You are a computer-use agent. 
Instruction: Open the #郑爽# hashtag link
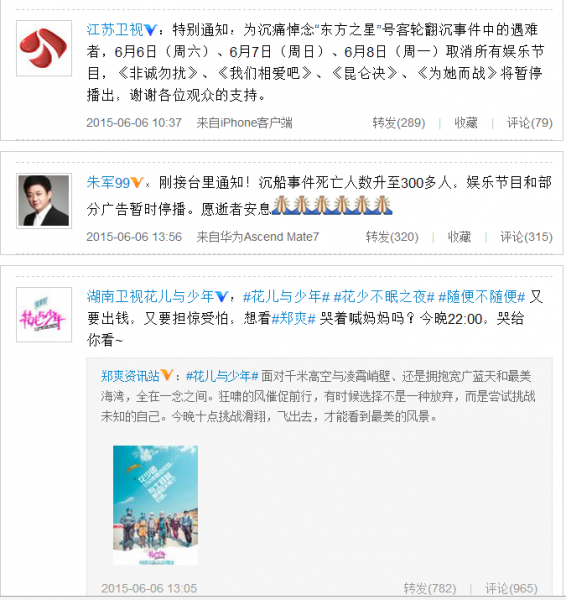coord(294,318)
